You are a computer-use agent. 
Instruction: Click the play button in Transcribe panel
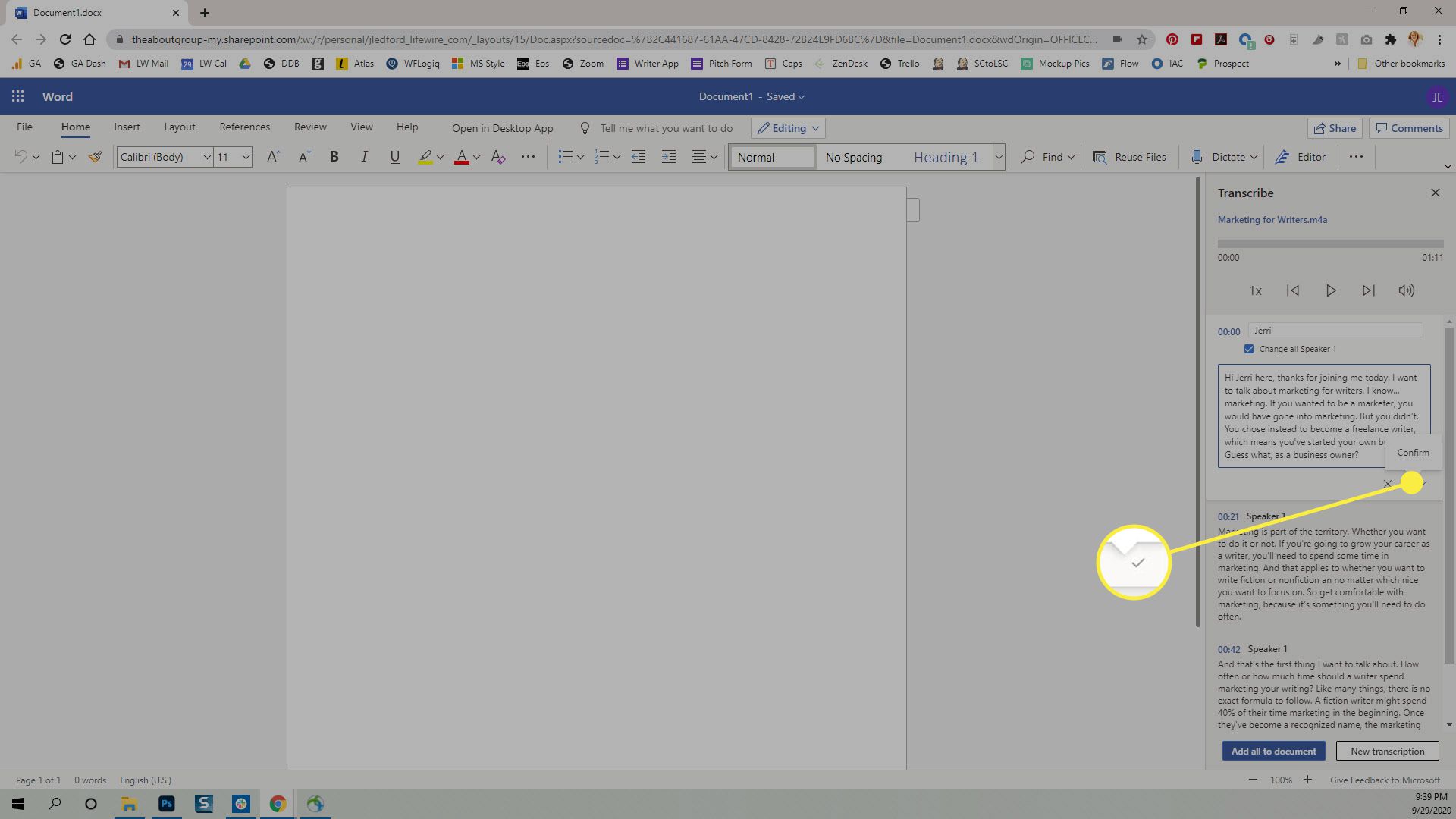coord(1330,291)
